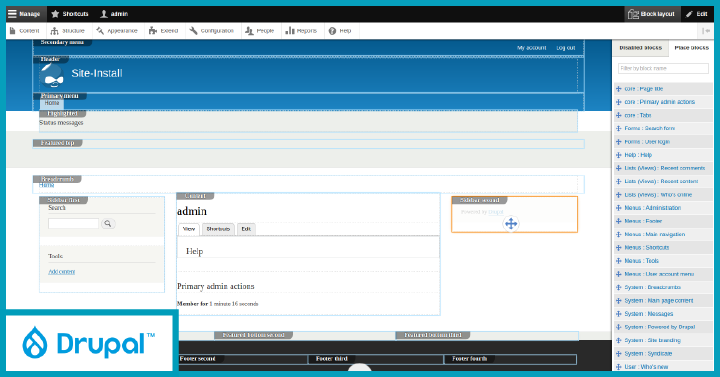This screenshot has width=720, height=377.
Task: Select Menus : Shortcuts block
Action: pos(647,248)
